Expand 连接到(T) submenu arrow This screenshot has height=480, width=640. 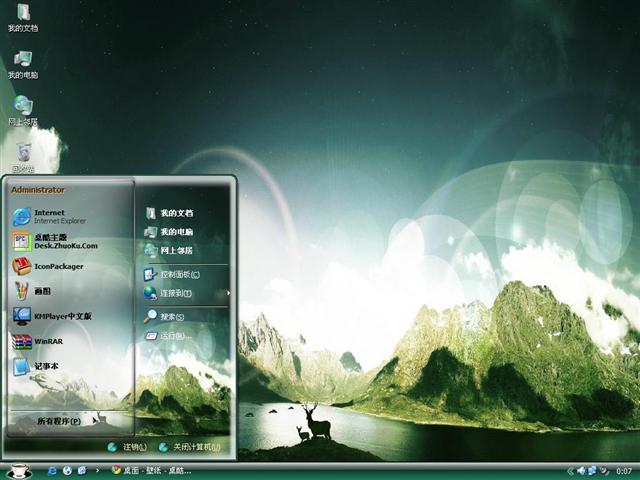coord(229,293)
